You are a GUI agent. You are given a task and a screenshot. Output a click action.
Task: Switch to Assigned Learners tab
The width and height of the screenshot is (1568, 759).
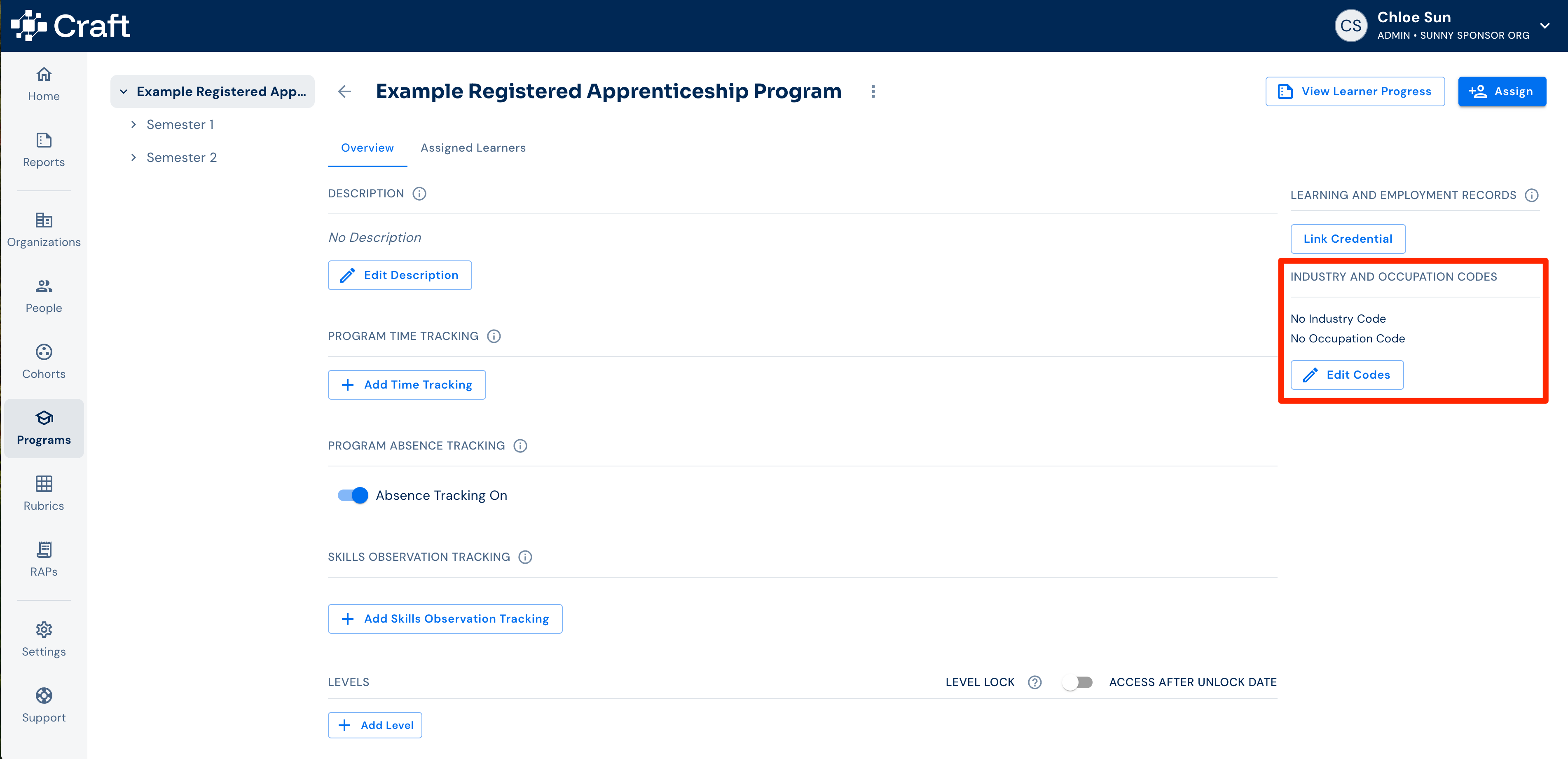[473, 148]
